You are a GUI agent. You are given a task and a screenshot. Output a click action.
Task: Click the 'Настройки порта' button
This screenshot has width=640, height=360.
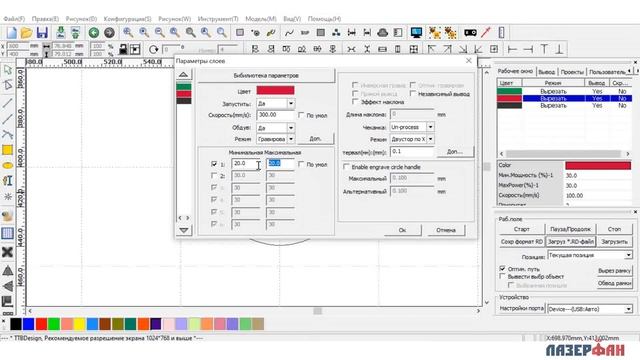pos(522,309)
